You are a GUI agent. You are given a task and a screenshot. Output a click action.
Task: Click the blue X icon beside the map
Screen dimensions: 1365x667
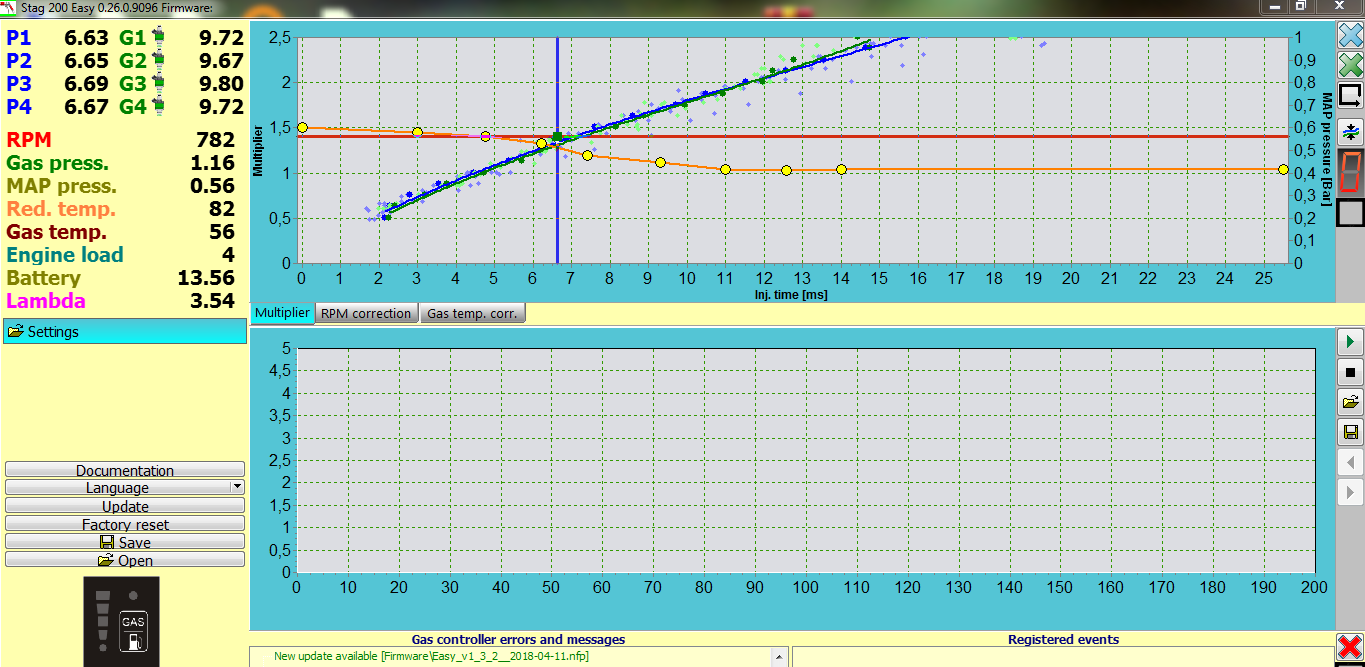[x=1350, y=36]
